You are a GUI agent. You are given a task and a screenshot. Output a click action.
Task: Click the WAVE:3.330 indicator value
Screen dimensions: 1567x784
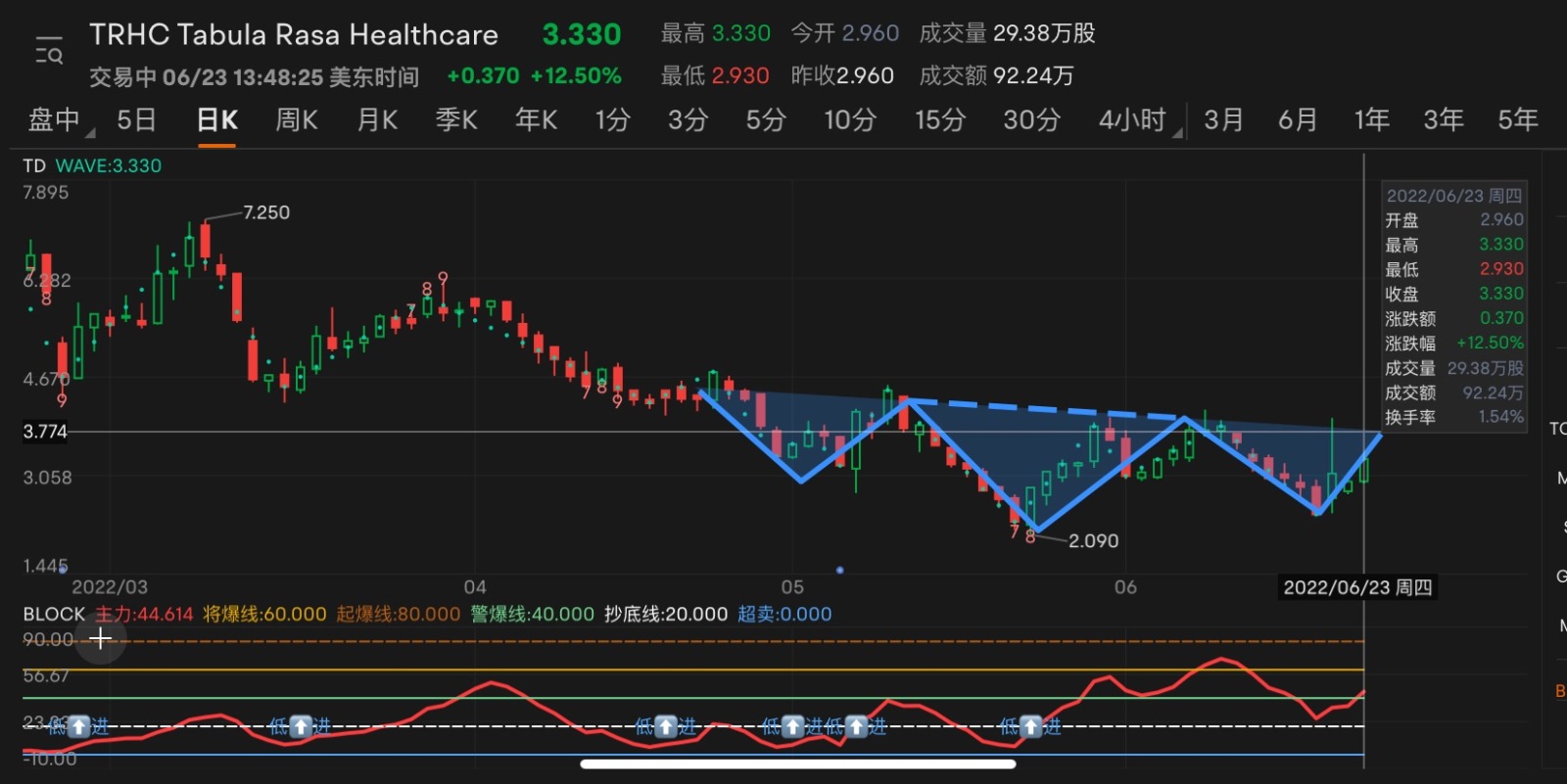tap(109, 165)
